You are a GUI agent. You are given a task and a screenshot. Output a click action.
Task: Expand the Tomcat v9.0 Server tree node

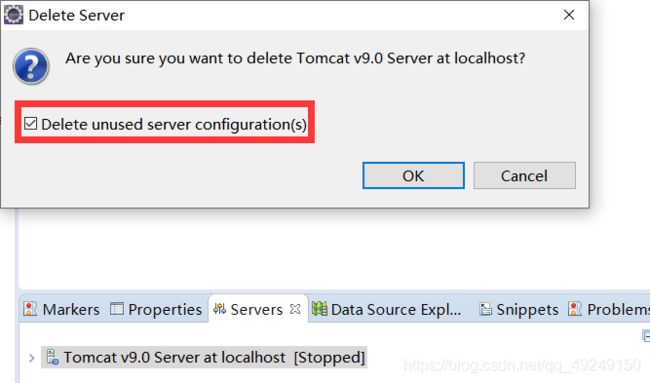pos(32,358)
